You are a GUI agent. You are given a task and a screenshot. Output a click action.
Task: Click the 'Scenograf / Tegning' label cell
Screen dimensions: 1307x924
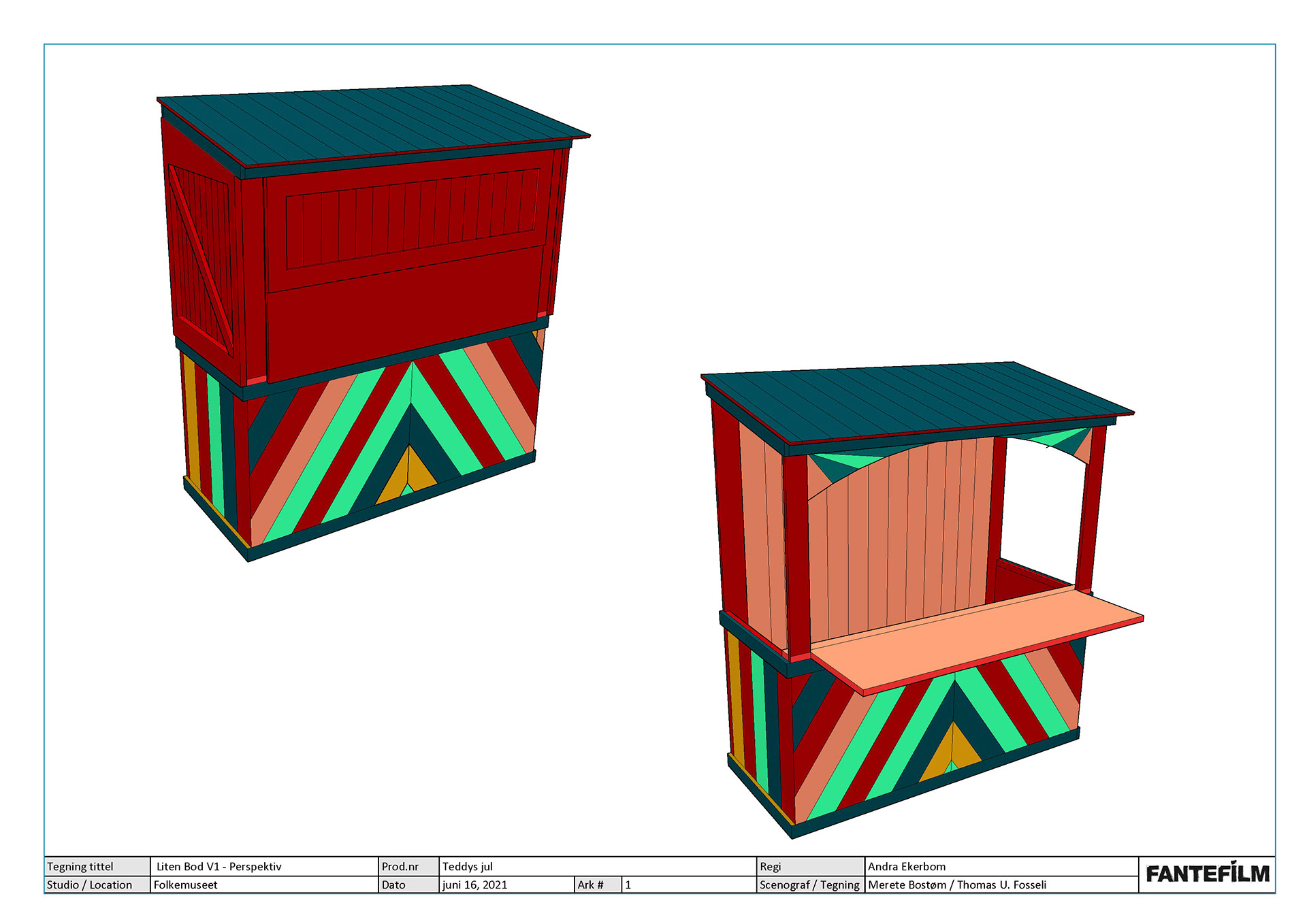[x=809, y=885]
